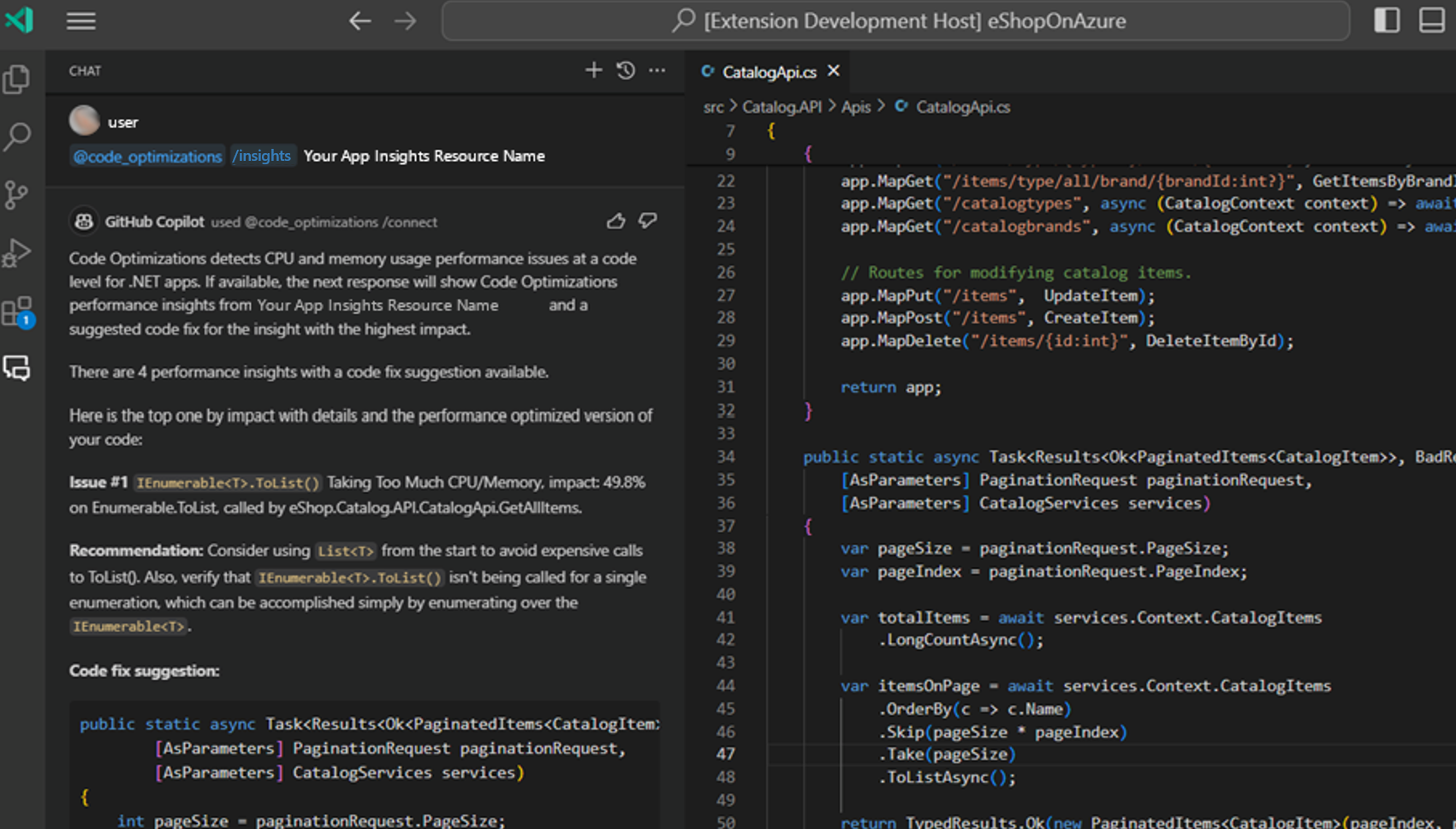Viewport: 1456px width, 829px height.
Task: Expand the Catalog.API breadcrumb
Action: point(781,107)
